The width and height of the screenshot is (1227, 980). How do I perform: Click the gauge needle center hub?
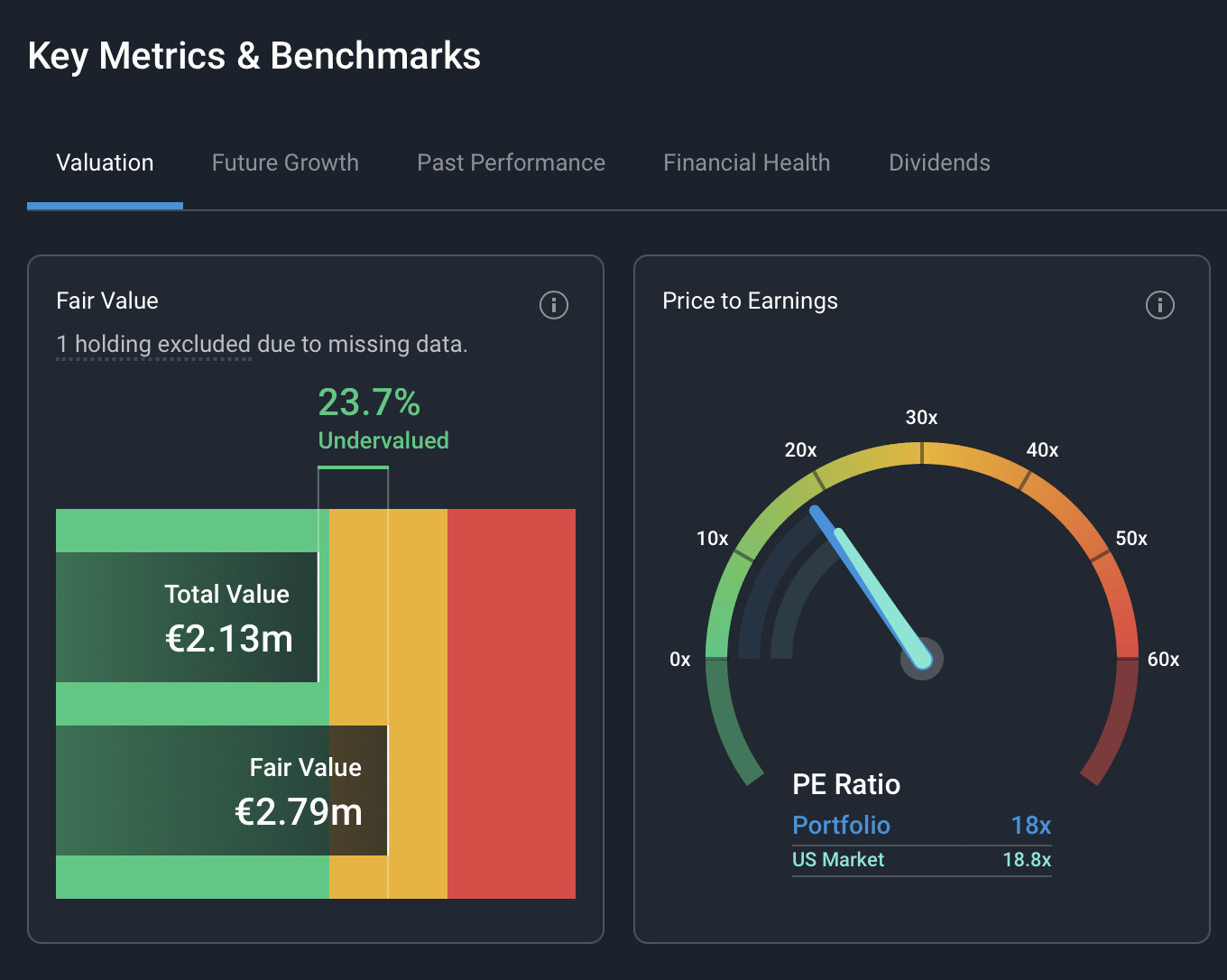[x=921, y=659]
